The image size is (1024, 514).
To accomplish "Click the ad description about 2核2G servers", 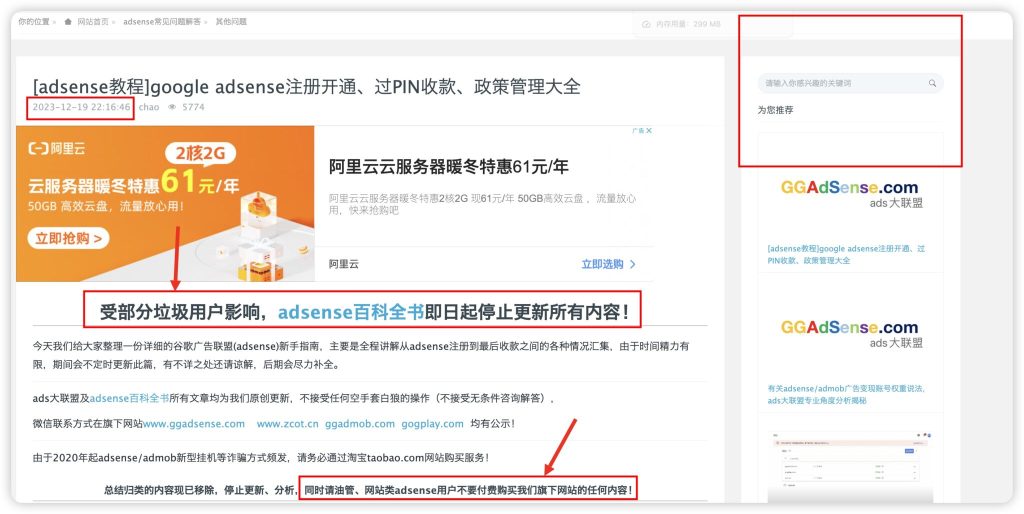I will pyautogui.click(x=483, y=204).
